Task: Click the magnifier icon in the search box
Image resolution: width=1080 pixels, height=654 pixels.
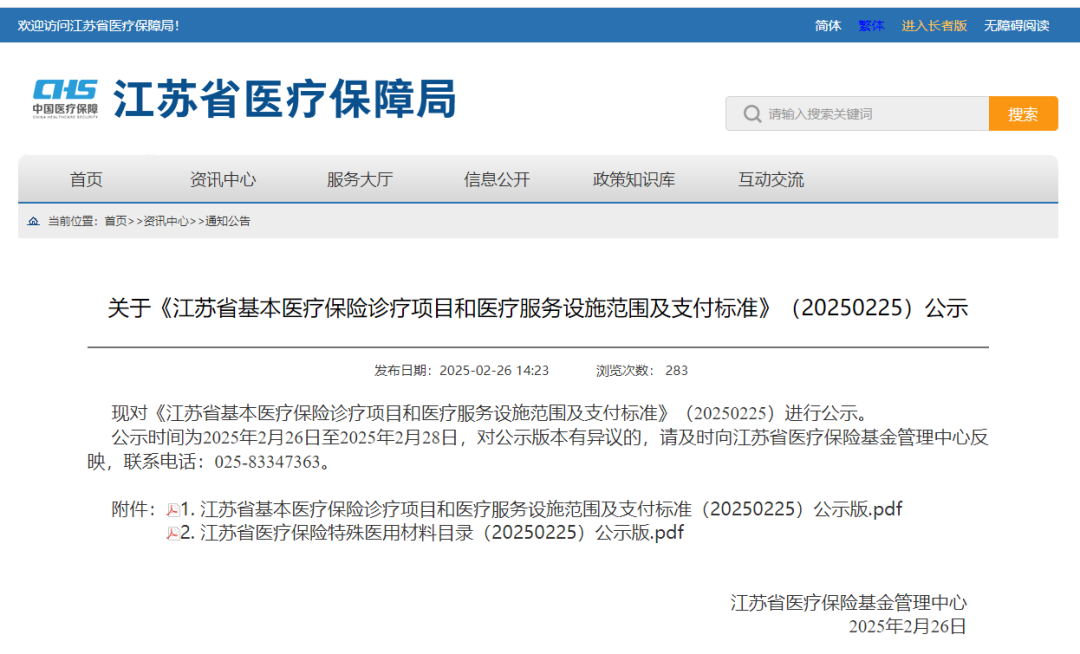Action: coord(752,114)
